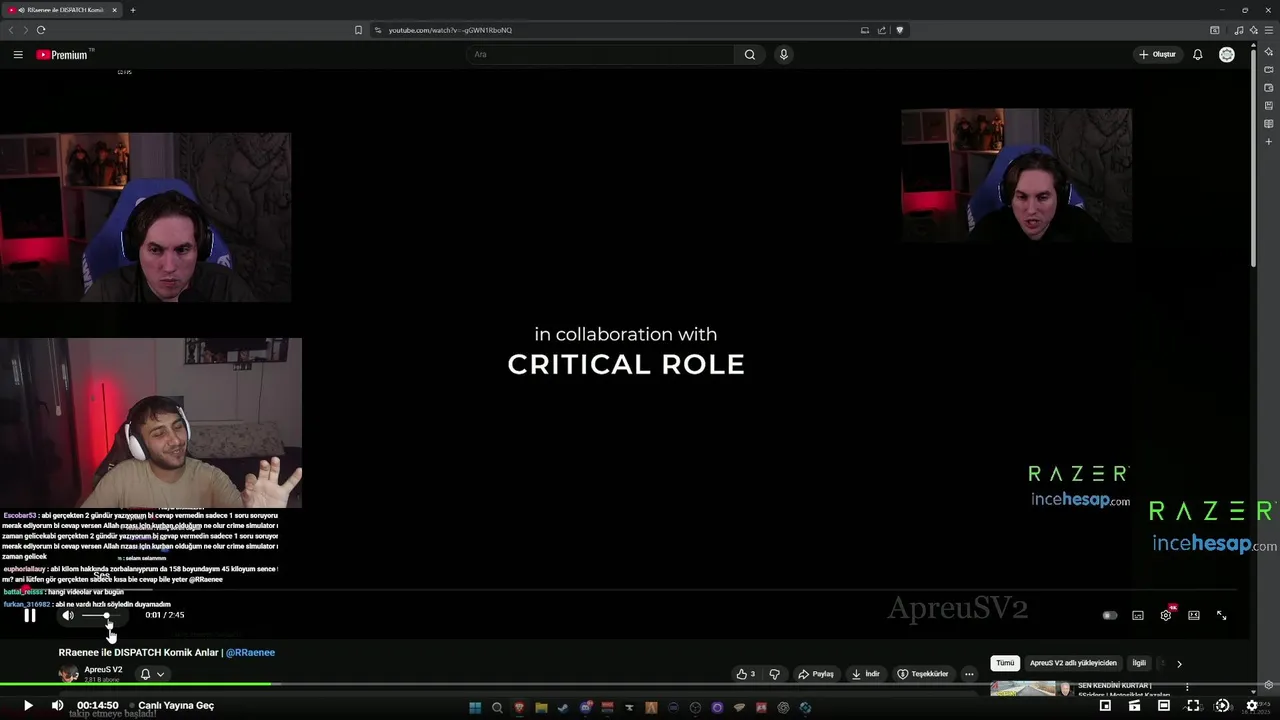Screen dimensions: 1280x720
Task: Switch the player to theater mode
Action: click(1194, 616)
